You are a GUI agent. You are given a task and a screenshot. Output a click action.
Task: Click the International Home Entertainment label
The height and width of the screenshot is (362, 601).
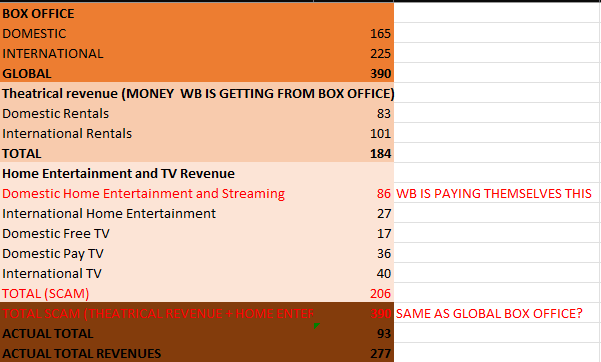click(x=109, y=214)
